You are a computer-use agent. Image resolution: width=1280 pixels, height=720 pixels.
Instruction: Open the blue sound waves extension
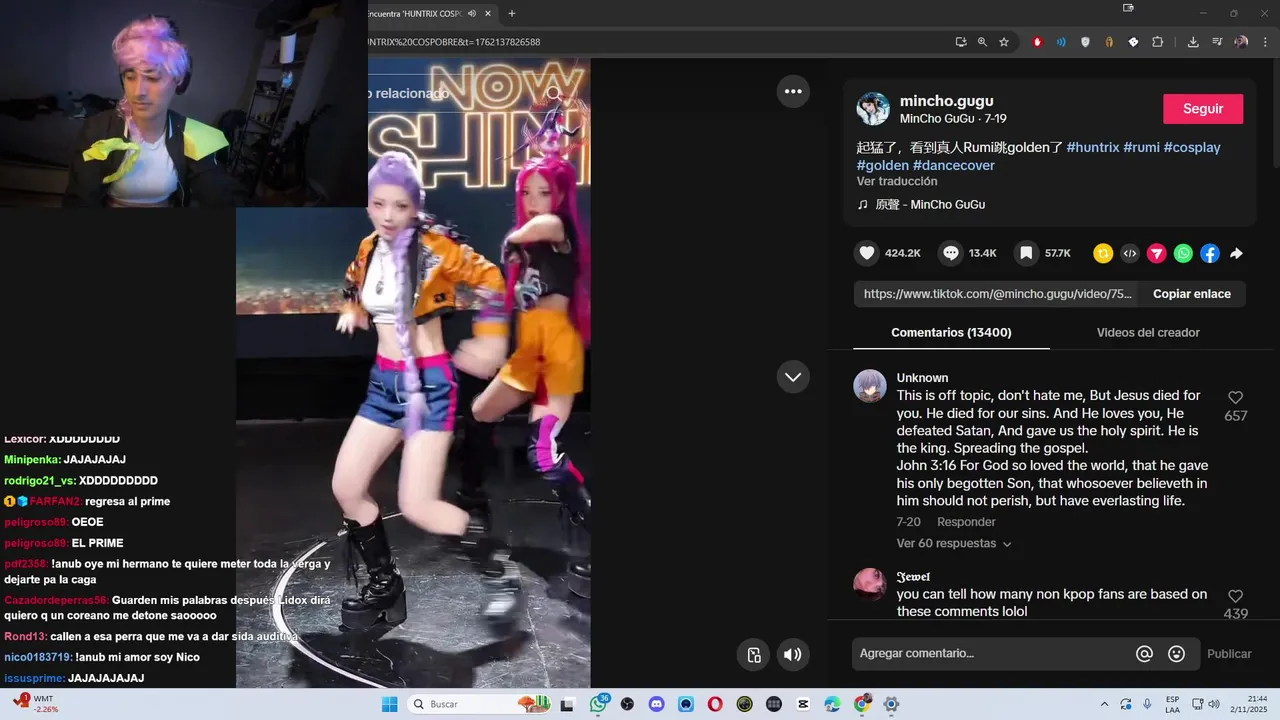point(1061,42)
